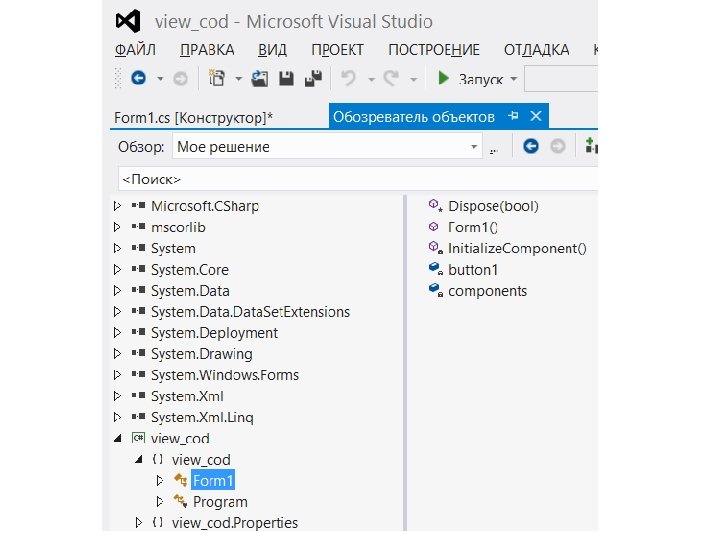This screenshot has width=720, height=540.
Task: Select the Form1() constructor member
Action: [x=473, y=227]
